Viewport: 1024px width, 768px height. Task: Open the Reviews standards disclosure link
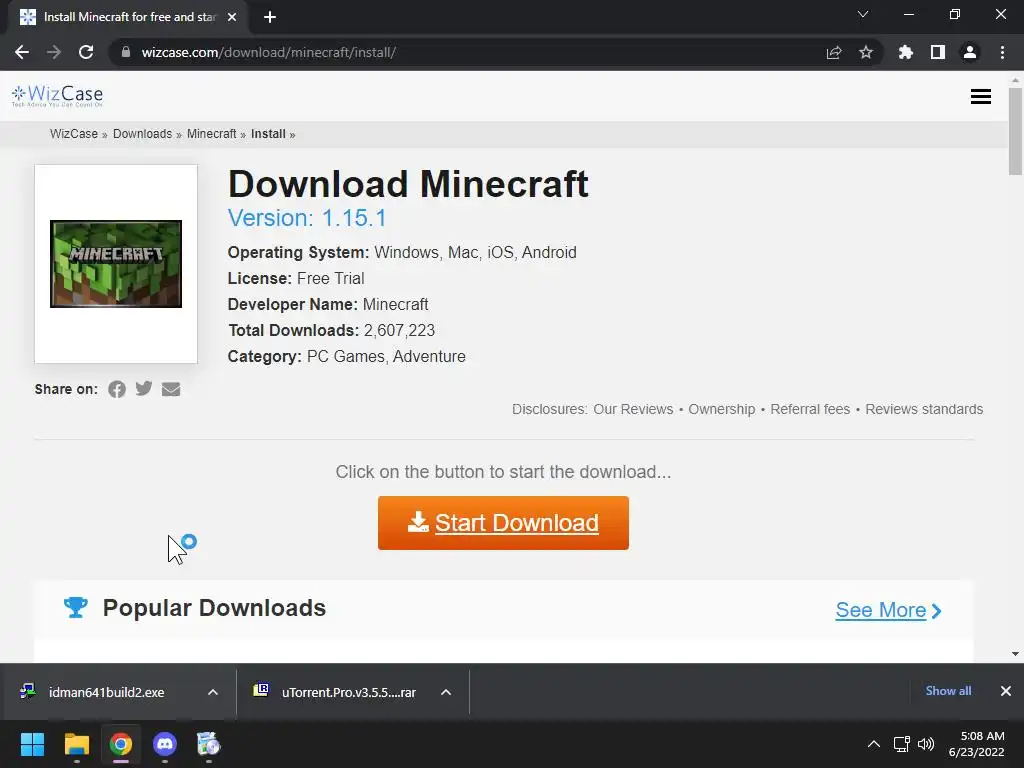point(924,409)
